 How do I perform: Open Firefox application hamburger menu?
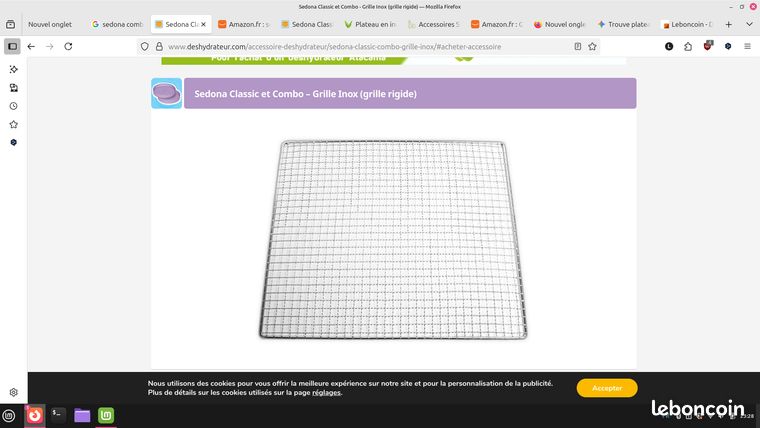pos(747,47)
